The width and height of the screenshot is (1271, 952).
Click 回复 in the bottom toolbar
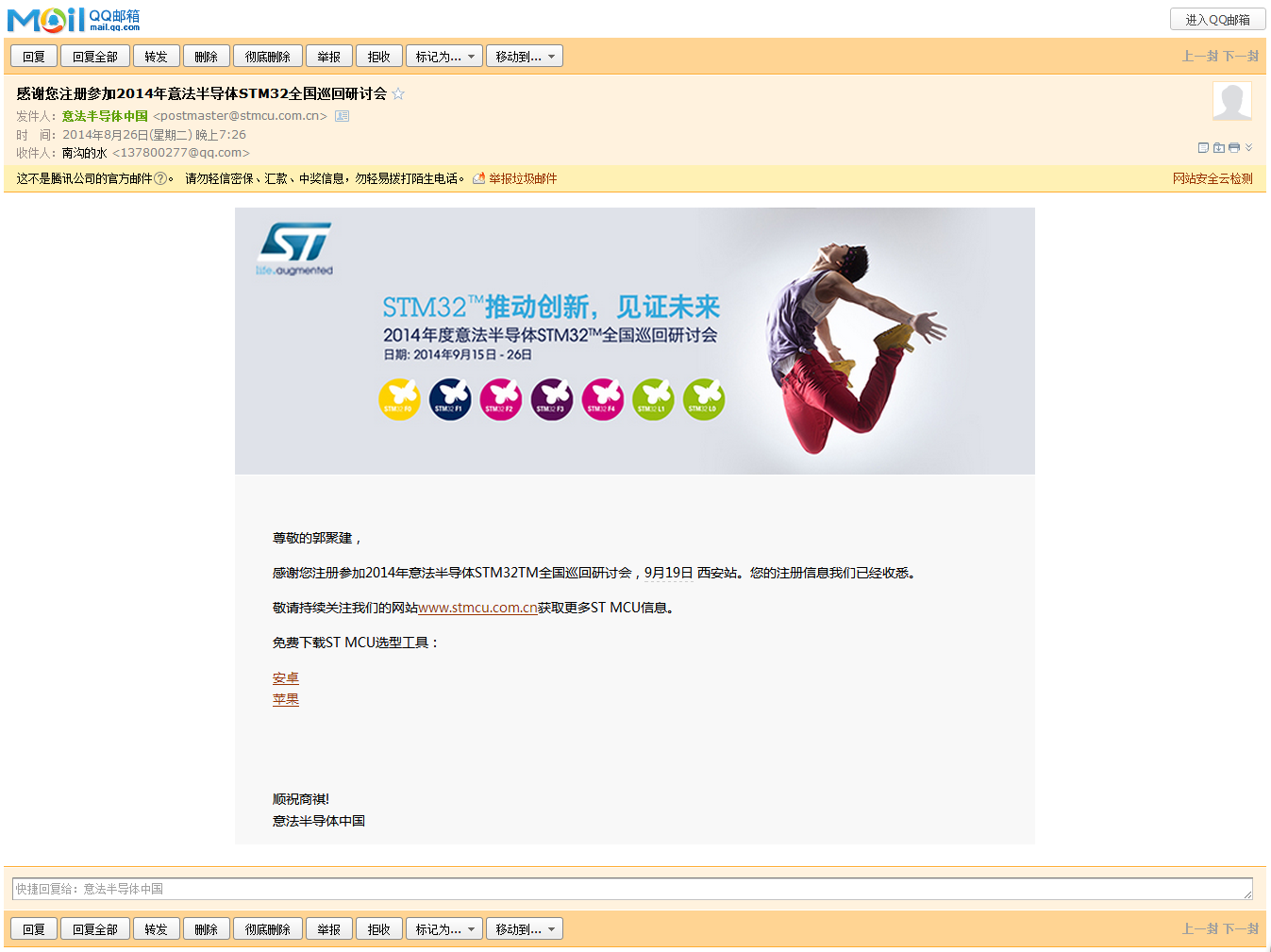click(x=34, y=929)
